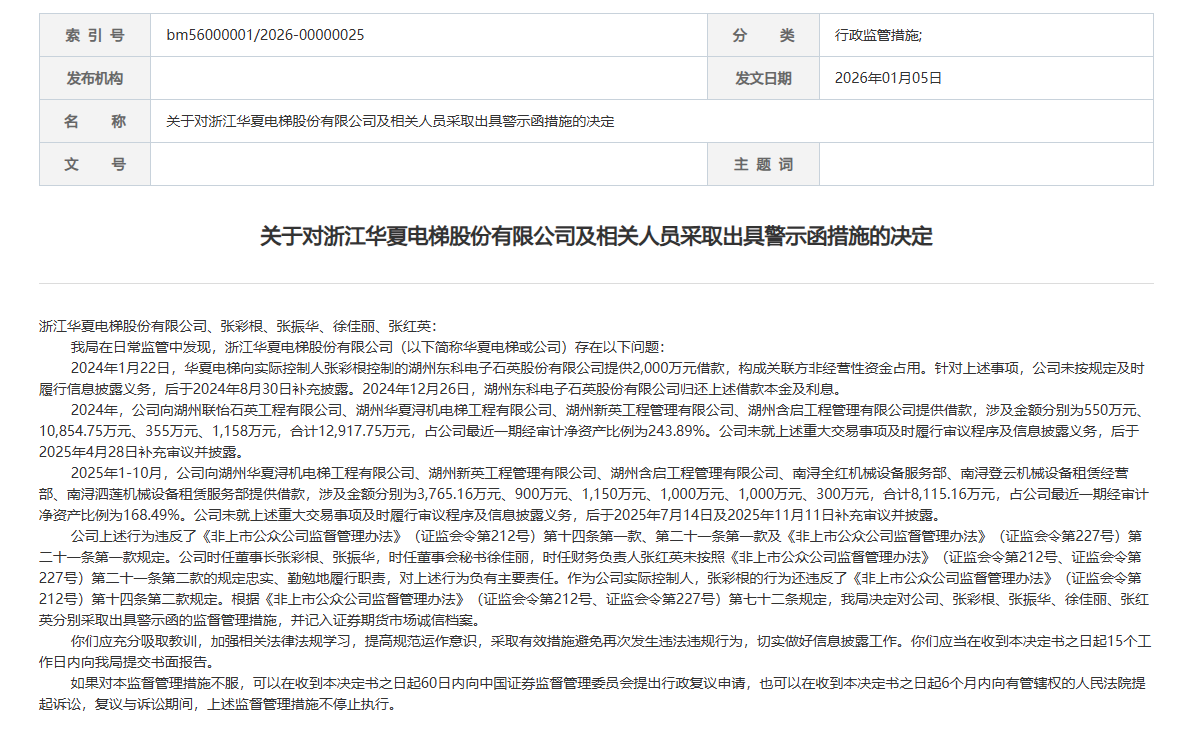Click the document name in the 名称 row
Screen dimensions: 1186x732
(x=390, y=121)
